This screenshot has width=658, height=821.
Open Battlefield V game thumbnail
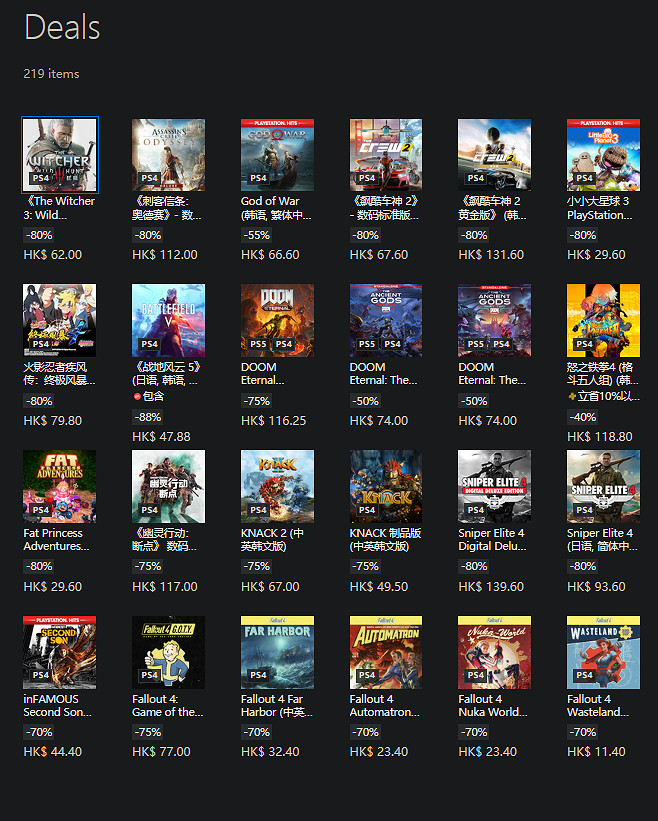tap(168, 320)
